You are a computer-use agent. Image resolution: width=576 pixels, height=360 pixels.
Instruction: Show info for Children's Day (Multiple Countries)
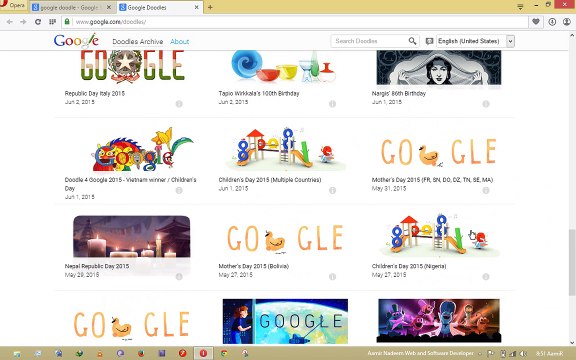(332, 190)
